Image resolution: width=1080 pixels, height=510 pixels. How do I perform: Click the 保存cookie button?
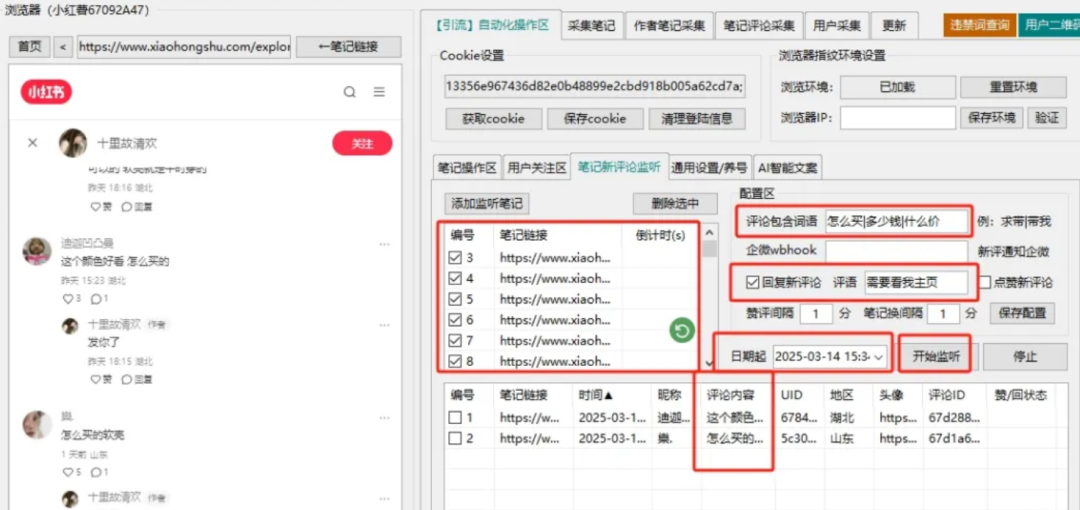tap(595, 119)
